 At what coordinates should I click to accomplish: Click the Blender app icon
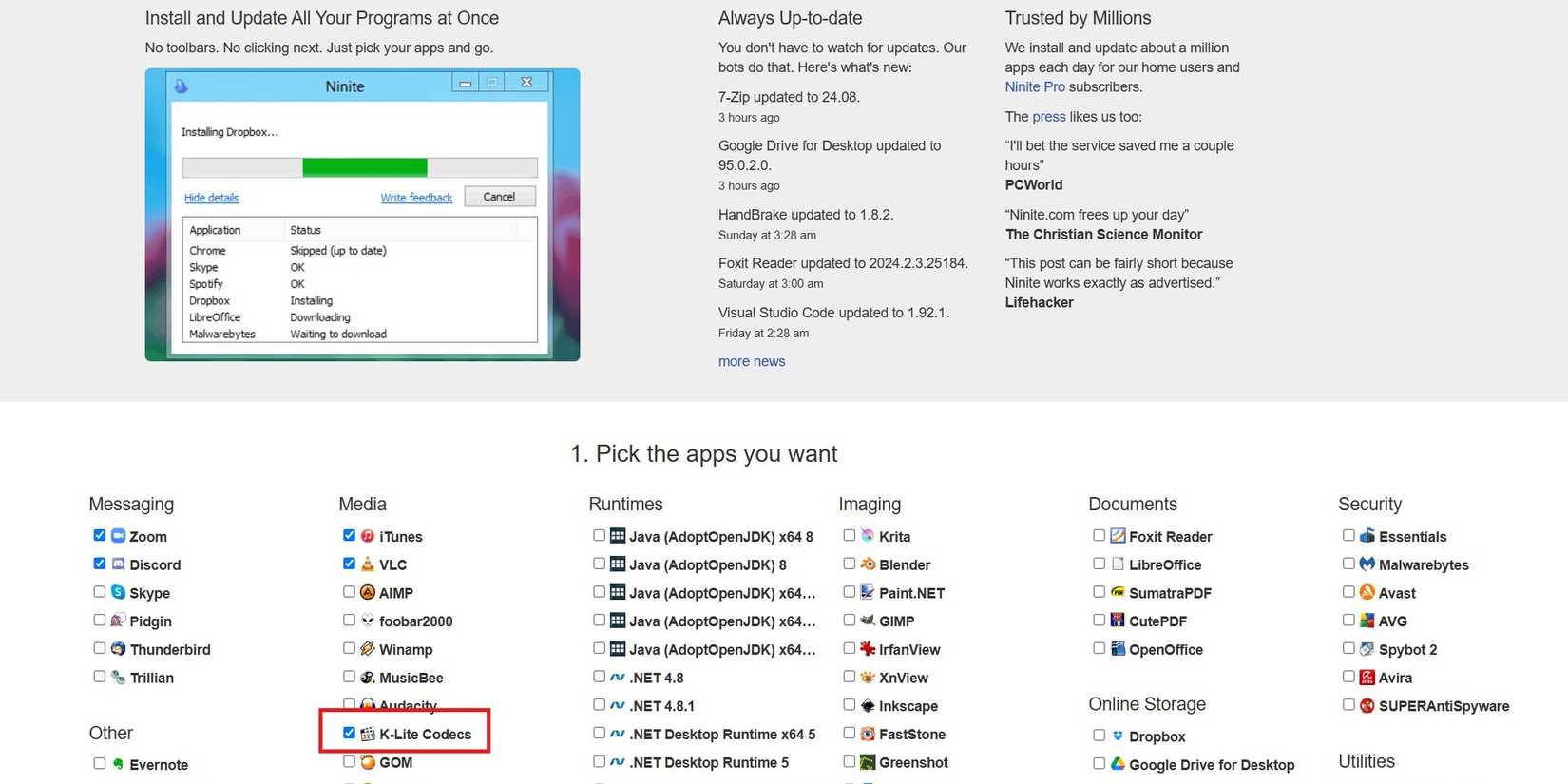(x=868, y=564)
